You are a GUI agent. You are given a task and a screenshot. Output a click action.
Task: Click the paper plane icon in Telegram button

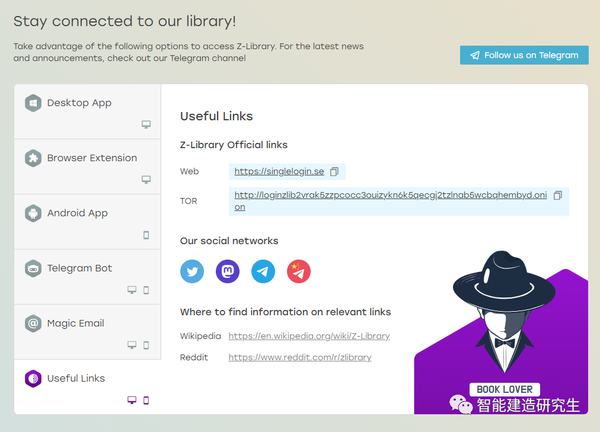475,55
